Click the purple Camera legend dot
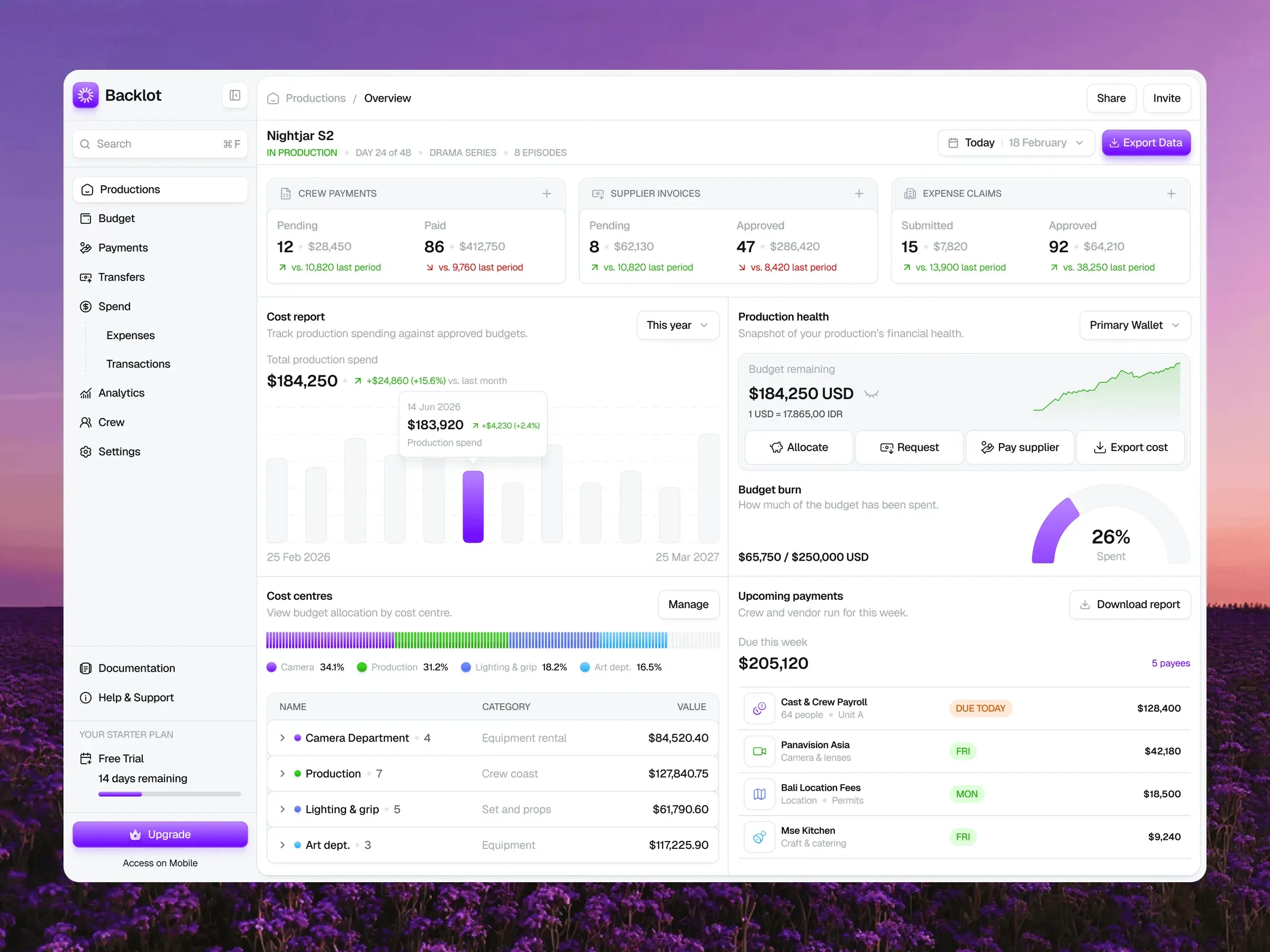The height and width of the screenshot is (952, 1270). click(x=271, y=668)
